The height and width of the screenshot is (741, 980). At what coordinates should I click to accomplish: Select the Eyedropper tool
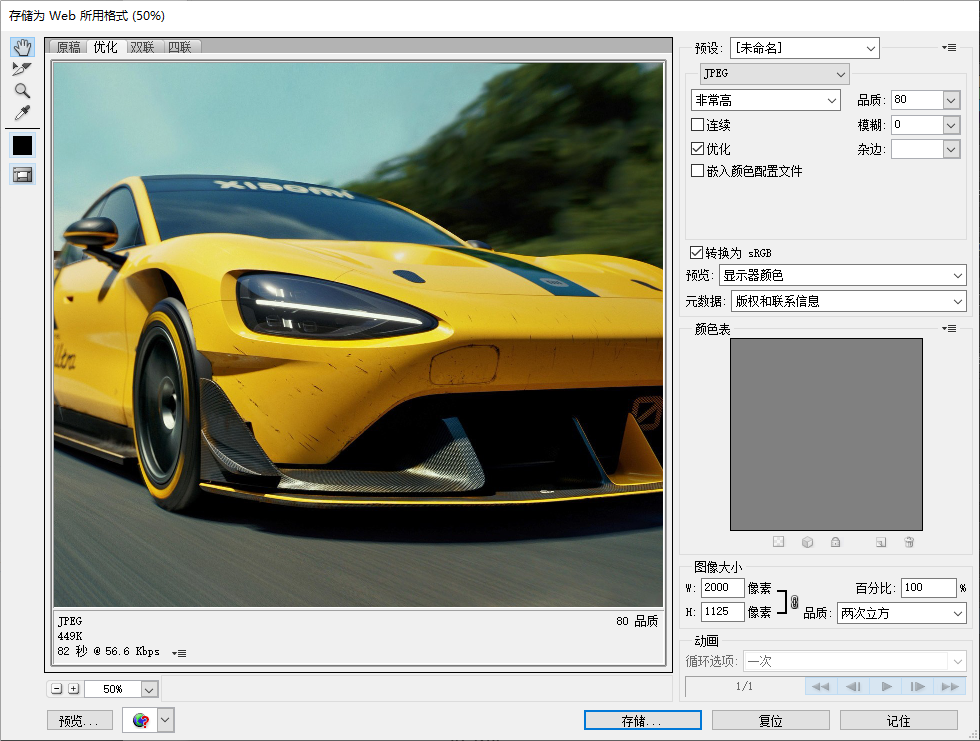coord(22,113)
